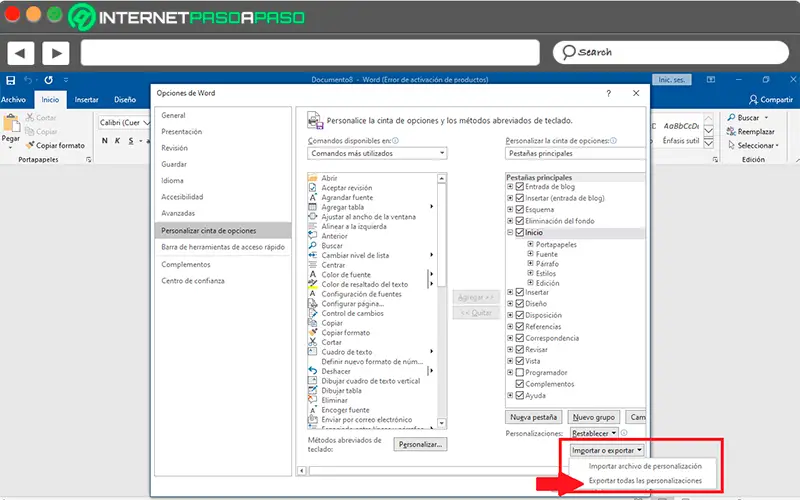Toggle bold N button in ribbon
The image size is (800, 500).
(x=105, y=141)
